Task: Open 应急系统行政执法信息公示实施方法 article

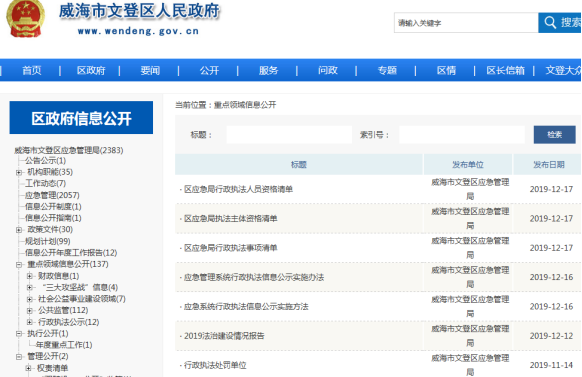Action: pyautogui.click(x=246, y=306)
